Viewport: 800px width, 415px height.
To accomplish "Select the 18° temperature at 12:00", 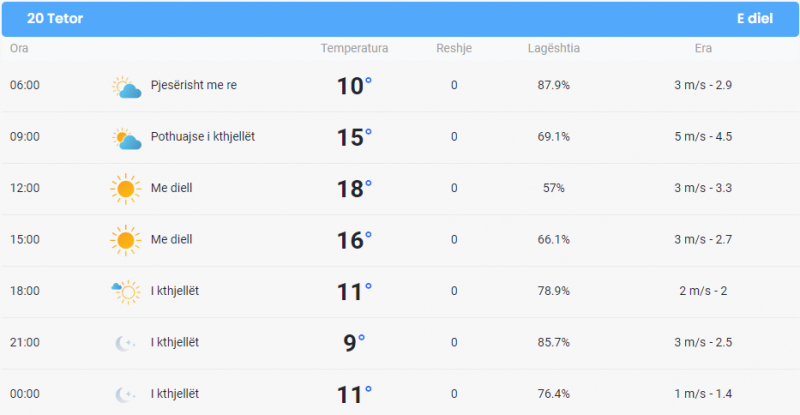I will pos(354,188).
